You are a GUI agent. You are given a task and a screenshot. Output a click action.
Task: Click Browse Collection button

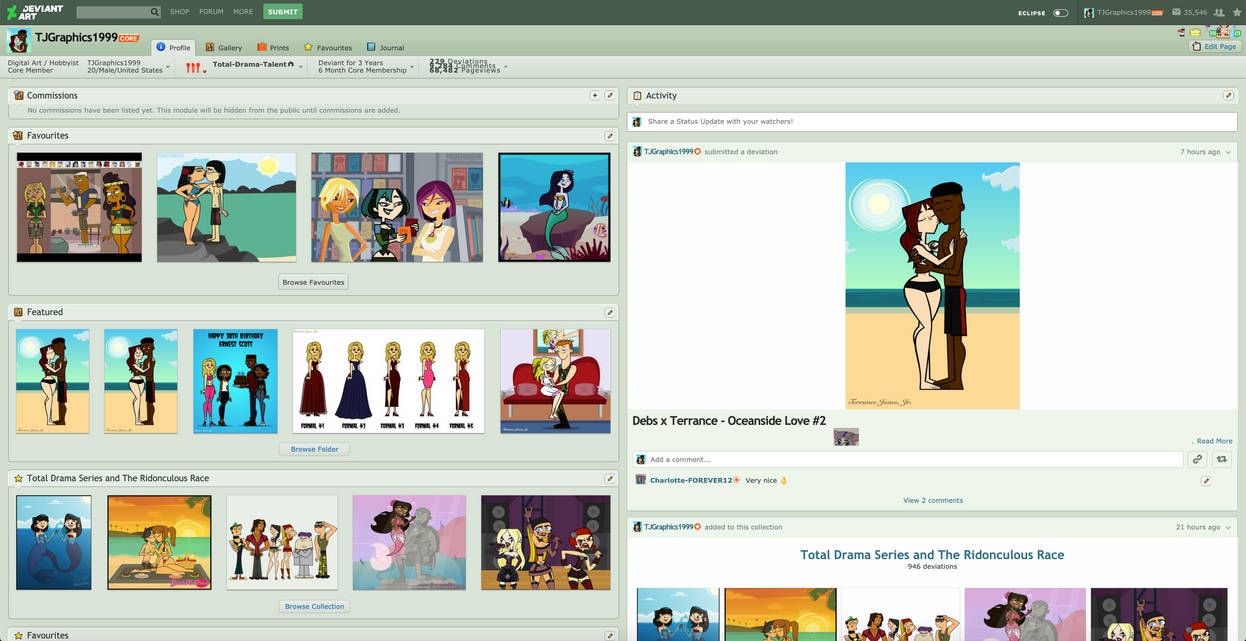pyautogui.click(x=314, y=606)
